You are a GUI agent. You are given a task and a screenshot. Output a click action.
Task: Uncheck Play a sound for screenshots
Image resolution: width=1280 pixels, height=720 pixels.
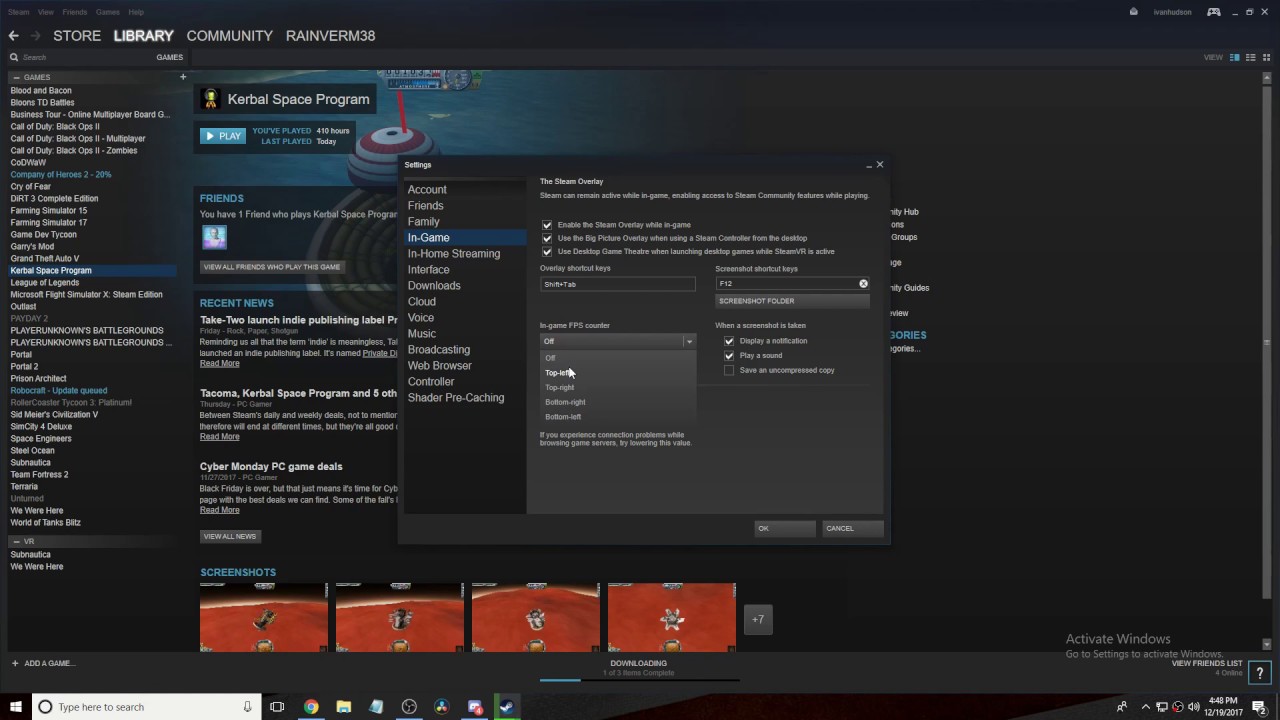tap(729, 355)
